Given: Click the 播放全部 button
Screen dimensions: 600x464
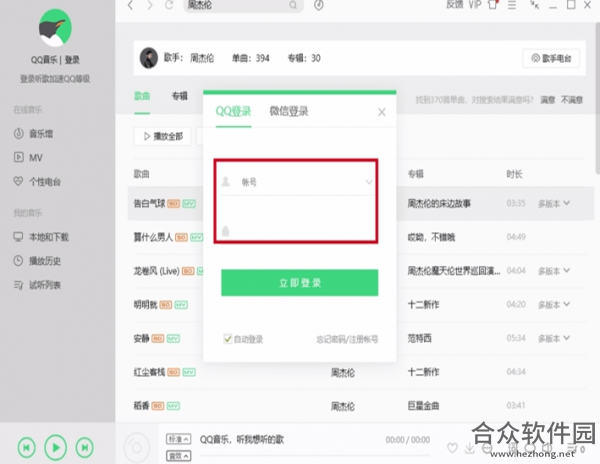Looking at the screenshot, I should [x=163, y=136].
